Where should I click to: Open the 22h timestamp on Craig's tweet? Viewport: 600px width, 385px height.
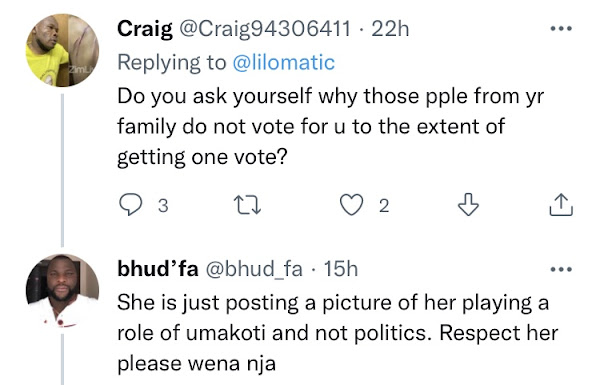390,29
